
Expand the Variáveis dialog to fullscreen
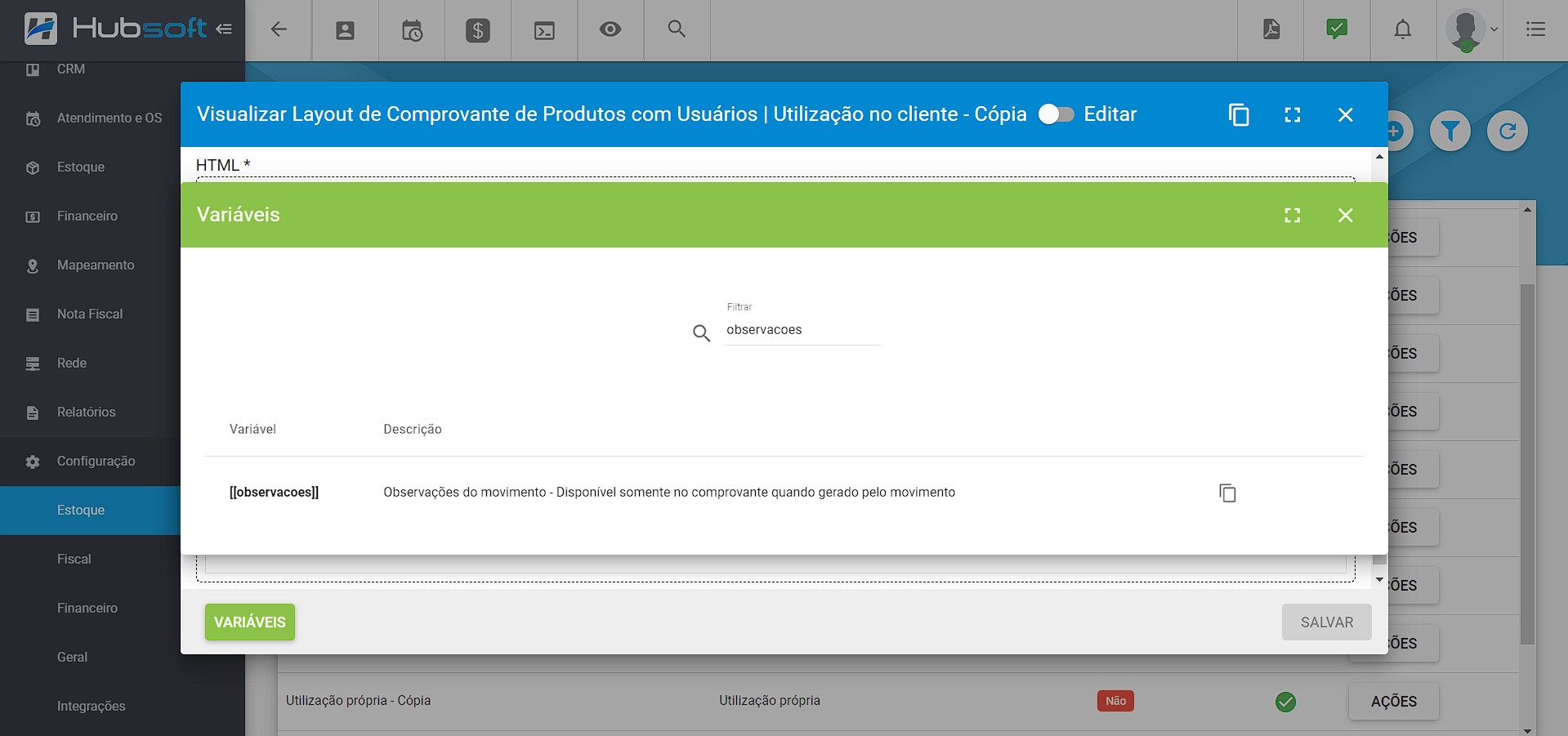pos(1293,215)
